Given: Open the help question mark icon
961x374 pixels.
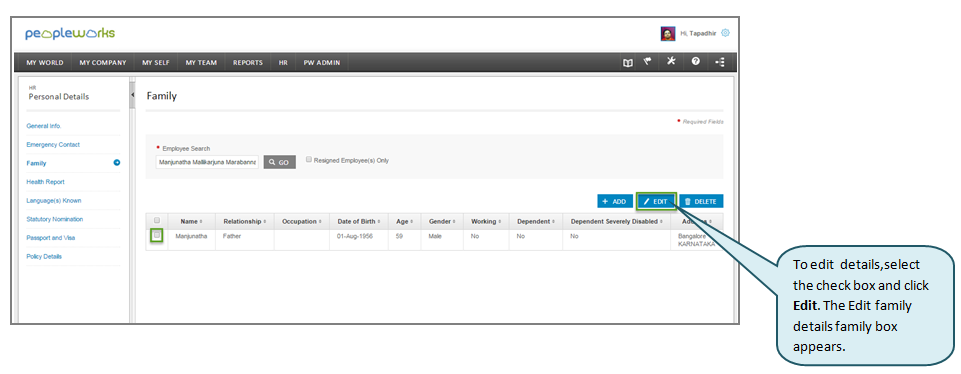Looking at the screenshot, I should [696, 62].
